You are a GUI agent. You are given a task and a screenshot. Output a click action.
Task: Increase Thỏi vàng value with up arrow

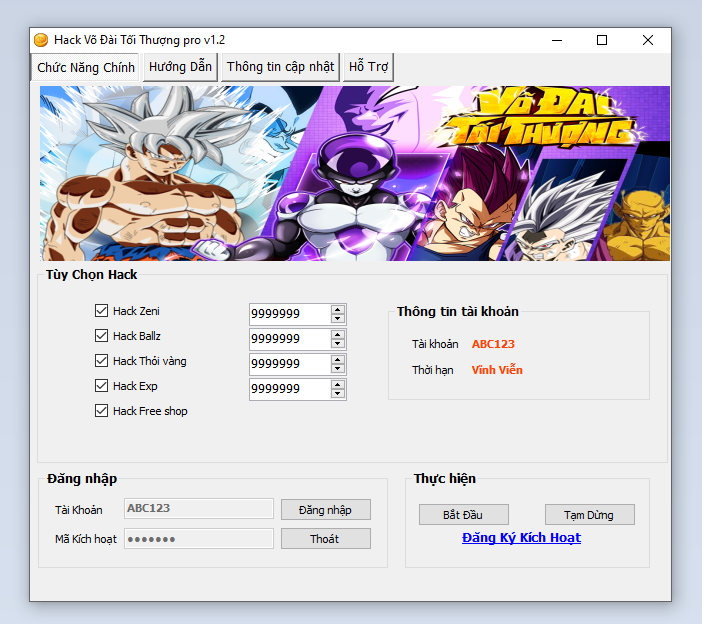338,359
